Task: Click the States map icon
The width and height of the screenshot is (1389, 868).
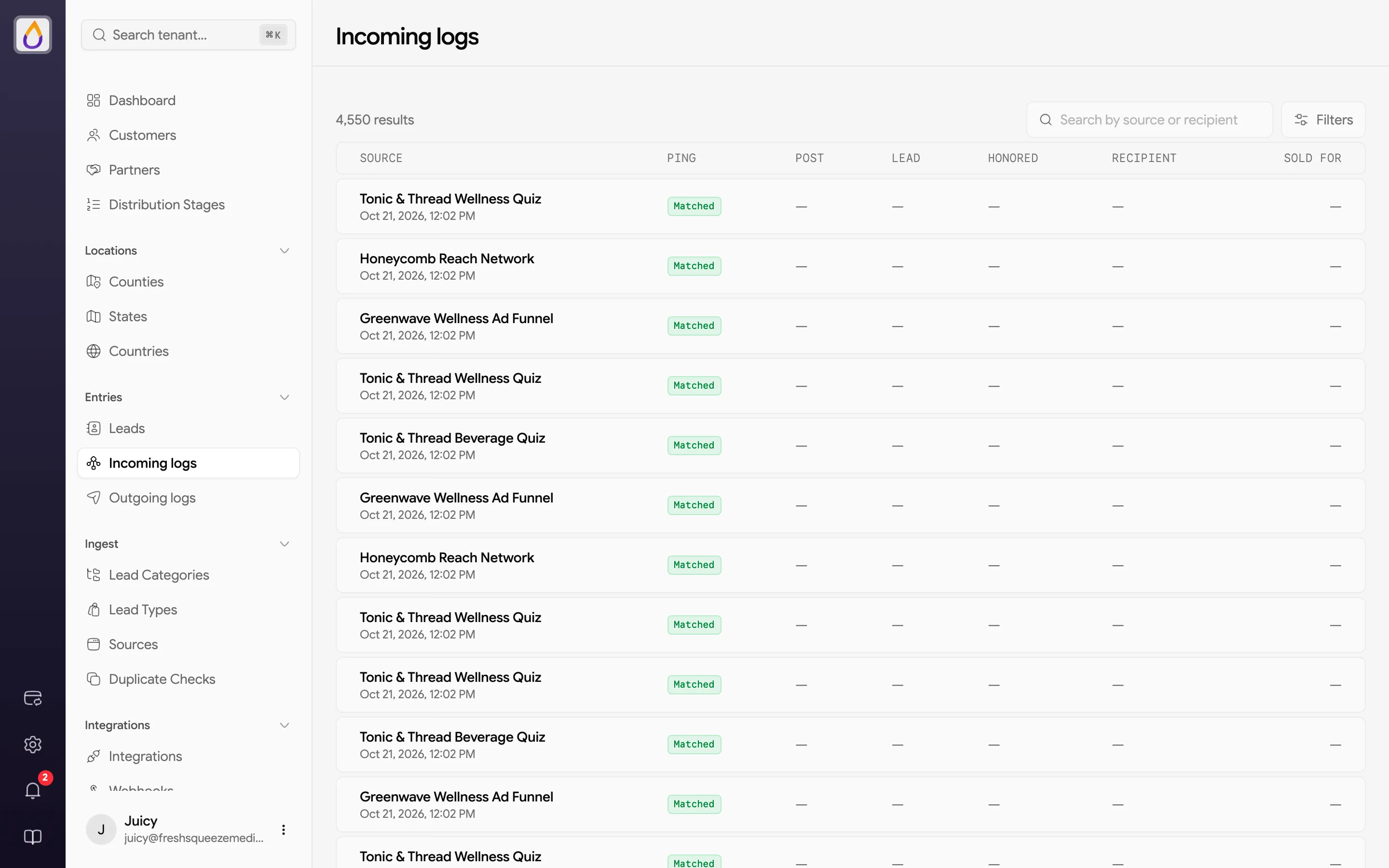Action: (x=94, y=316)
